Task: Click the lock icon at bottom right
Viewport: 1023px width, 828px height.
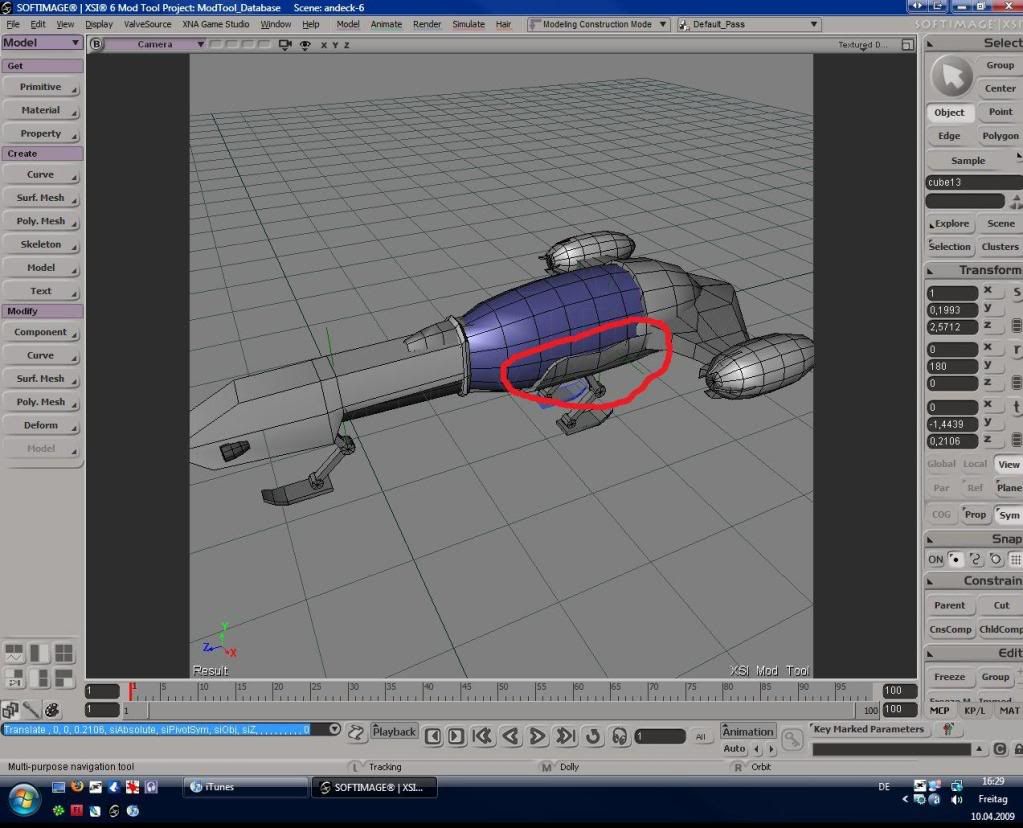Action: click(1018, 749)
